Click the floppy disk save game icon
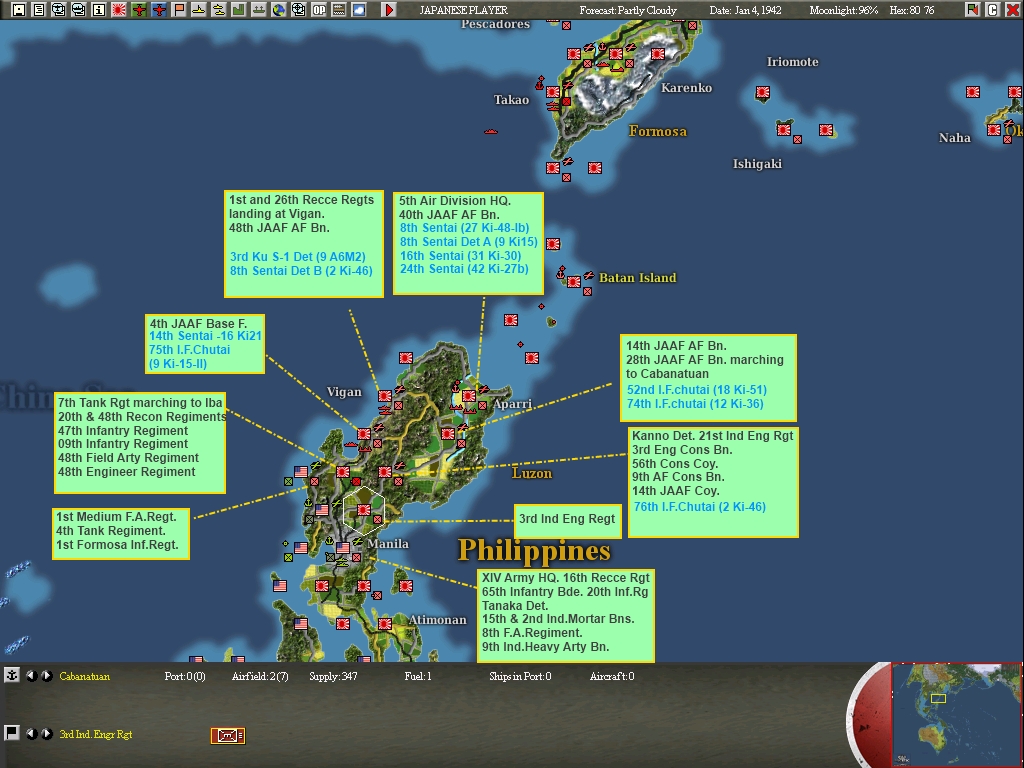This screenshot has height=768, width=1024. (19, 10)
